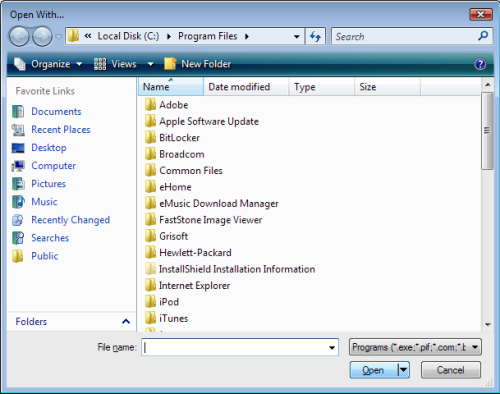Select the eHome folder icon
Viewport: 500px width, 394px height.
[150, 186]
